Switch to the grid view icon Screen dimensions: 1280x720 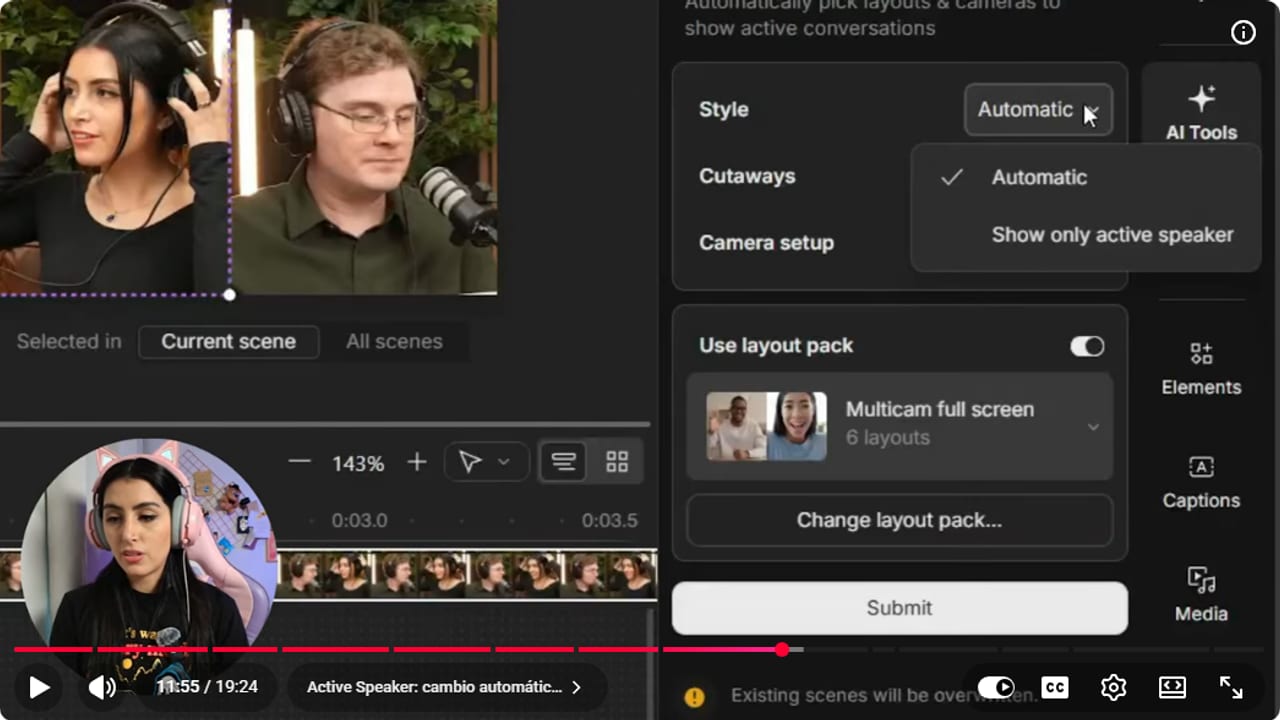point(617,462)
